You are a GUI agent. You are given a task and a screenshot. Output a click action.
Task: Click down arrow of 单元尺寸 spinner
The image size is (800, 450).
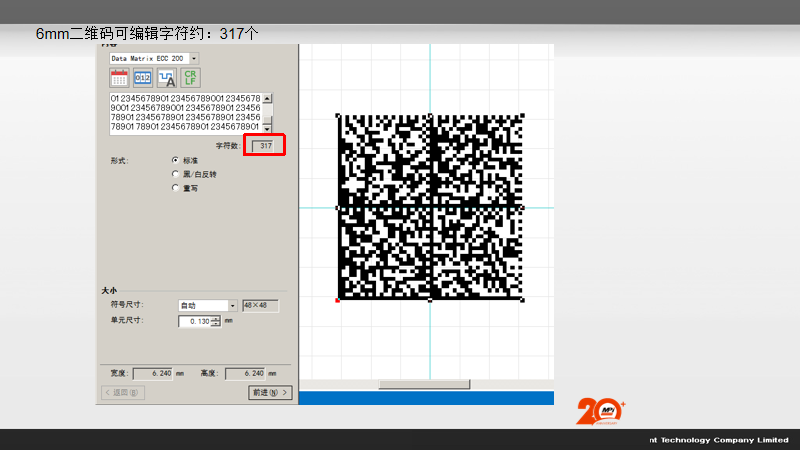[215, 325]
